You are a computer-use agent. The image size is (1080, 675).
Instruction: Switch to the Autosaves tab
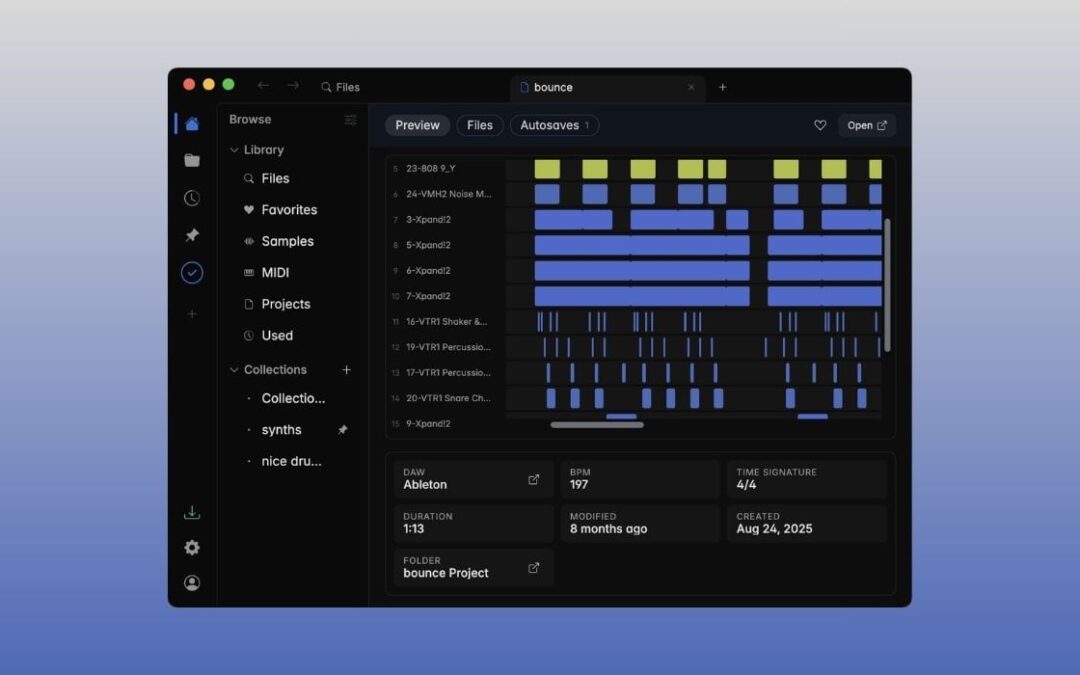point(554,125)
